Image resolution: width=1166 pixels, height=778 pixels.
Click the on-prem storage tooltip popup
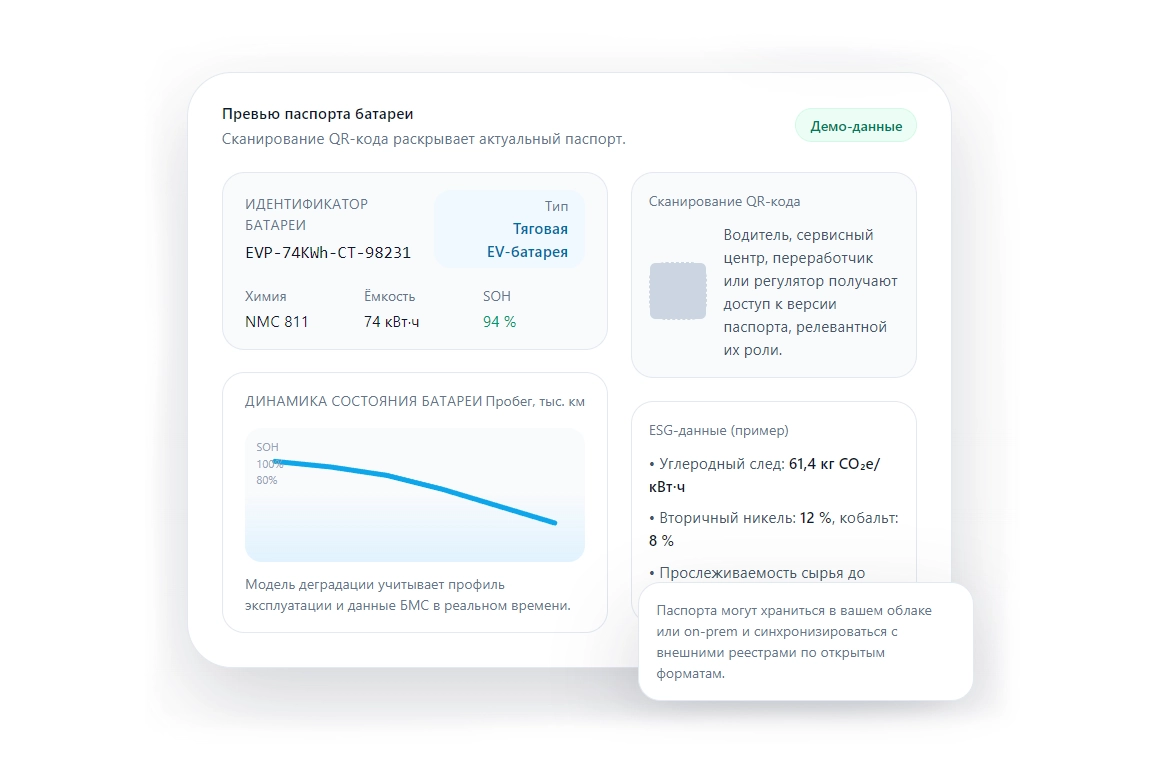(805, 641)
